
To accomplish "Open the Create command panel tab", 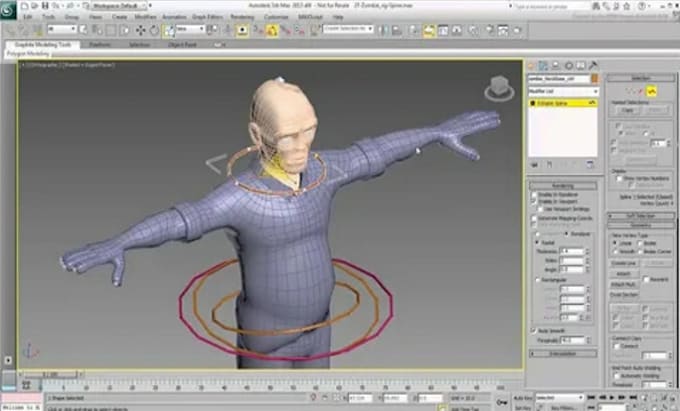I will [x=531, y=65].
